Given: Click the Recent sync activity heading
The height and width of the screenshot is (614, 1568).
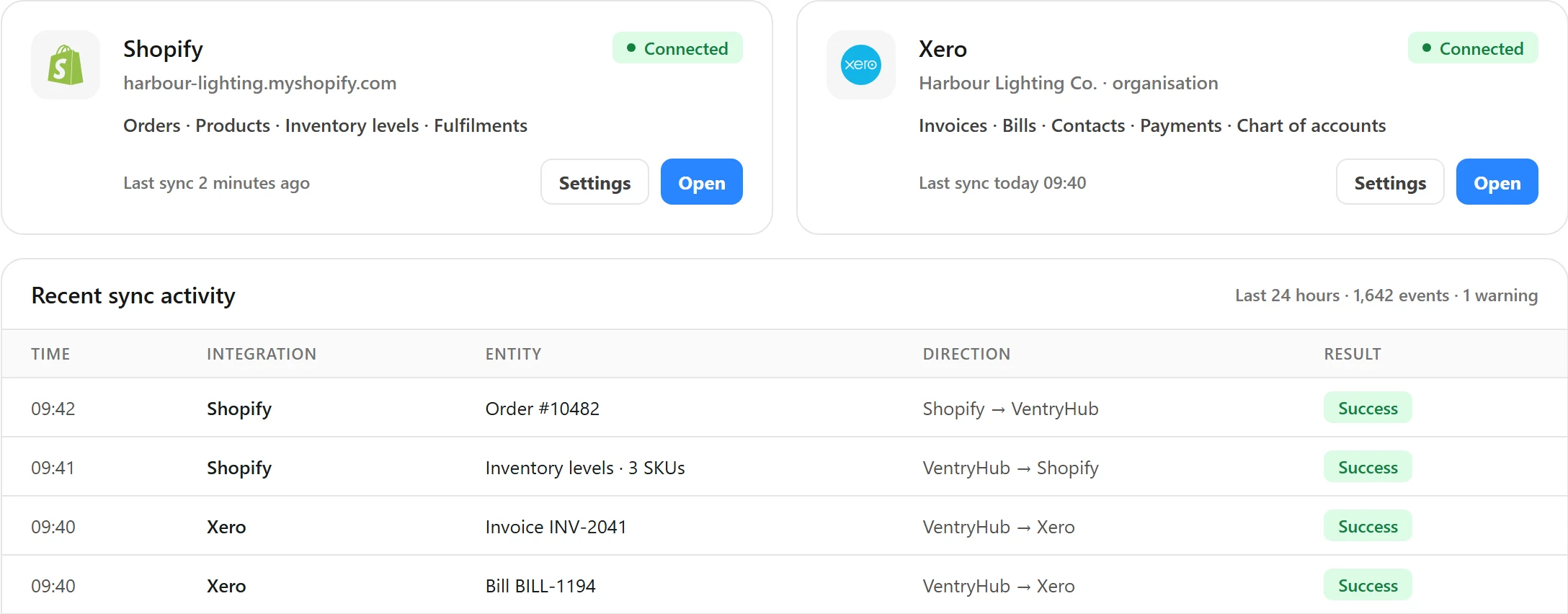Looking at the screenshot, I should (133, 295).
